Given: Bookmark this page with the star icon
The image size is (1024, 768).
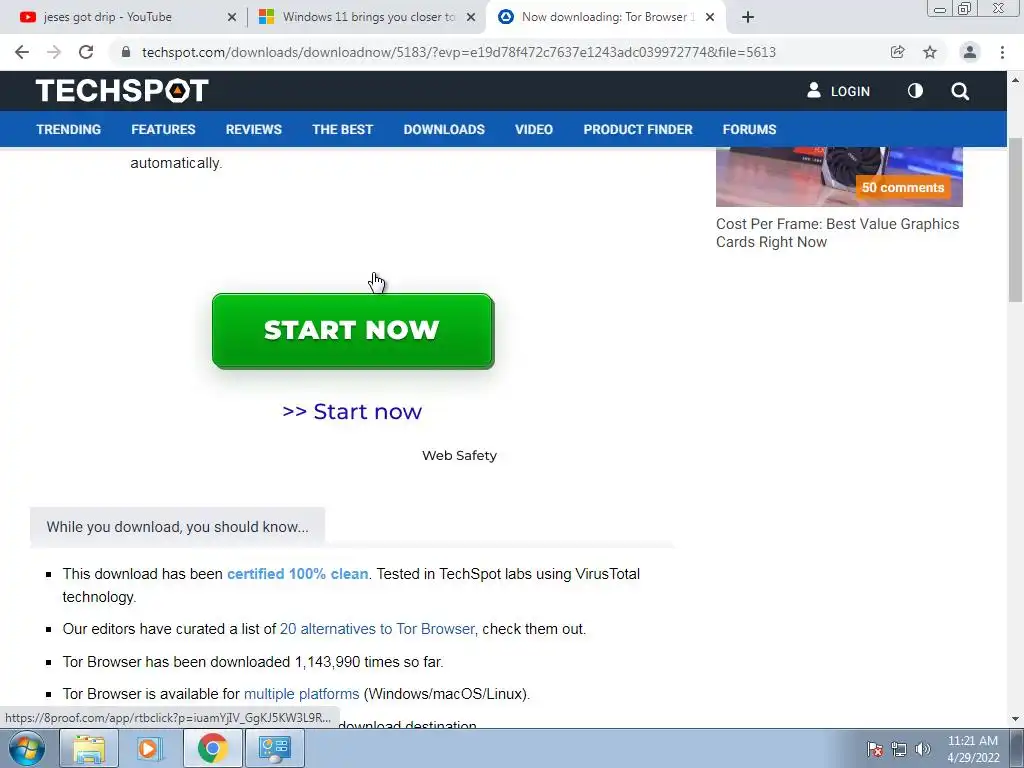Looking at the screenshot, I should pos(930,52).
